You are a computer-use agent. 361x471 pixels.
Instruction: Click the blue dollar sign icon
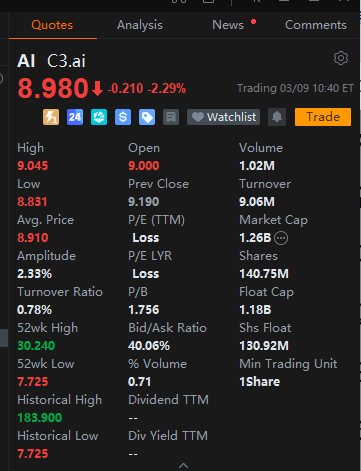pos(123,117)
